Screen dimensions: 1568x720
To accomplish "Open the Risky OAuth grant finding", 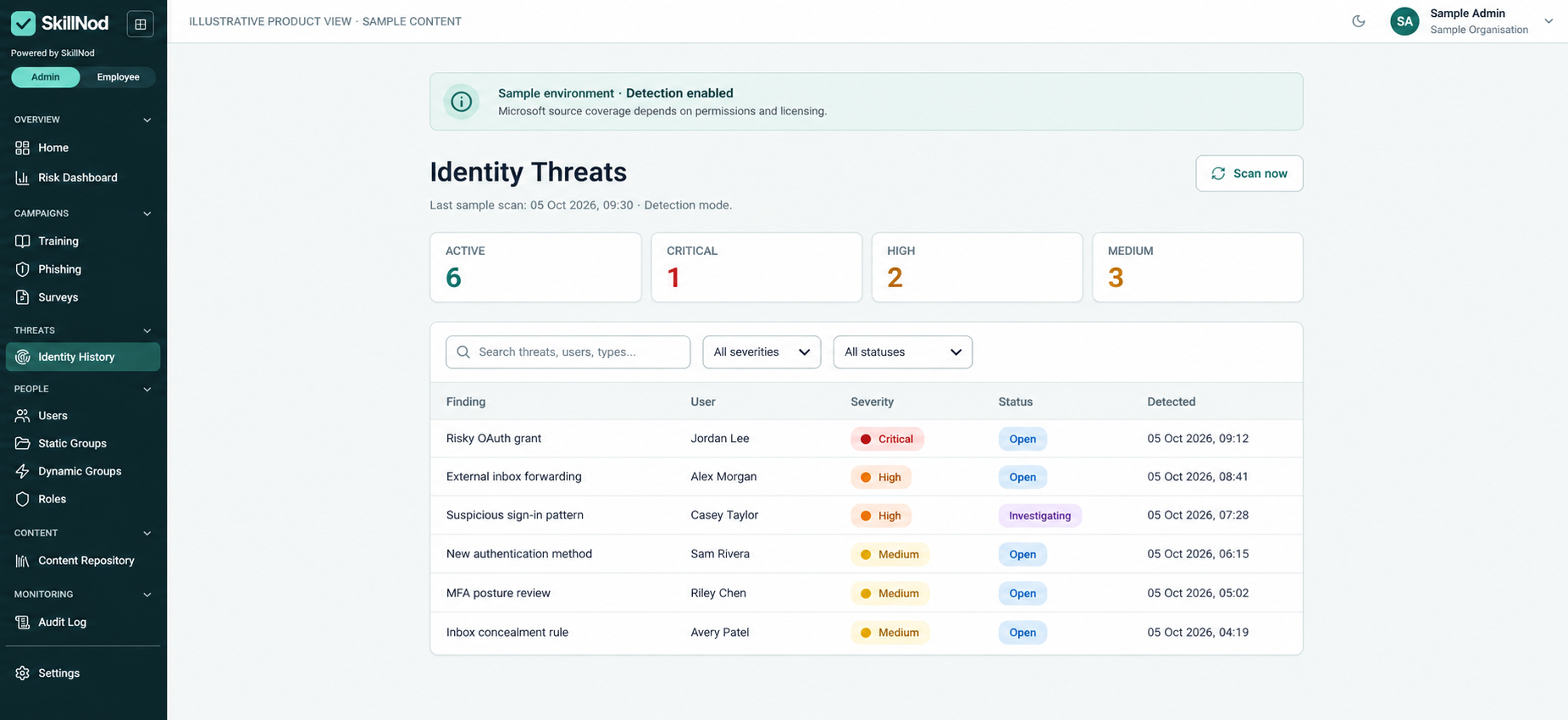I will coord(494,439).
